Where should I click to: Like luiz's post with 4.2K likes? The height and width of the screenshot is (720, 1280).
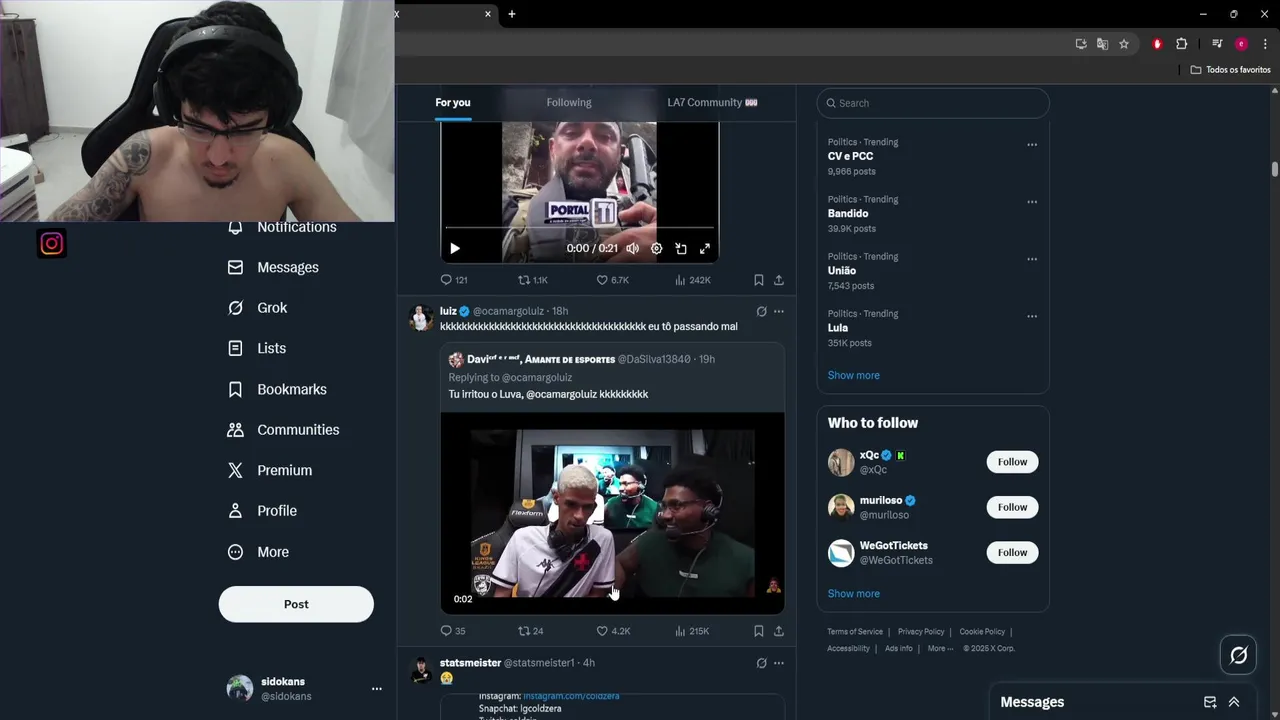tap(613, 631)
